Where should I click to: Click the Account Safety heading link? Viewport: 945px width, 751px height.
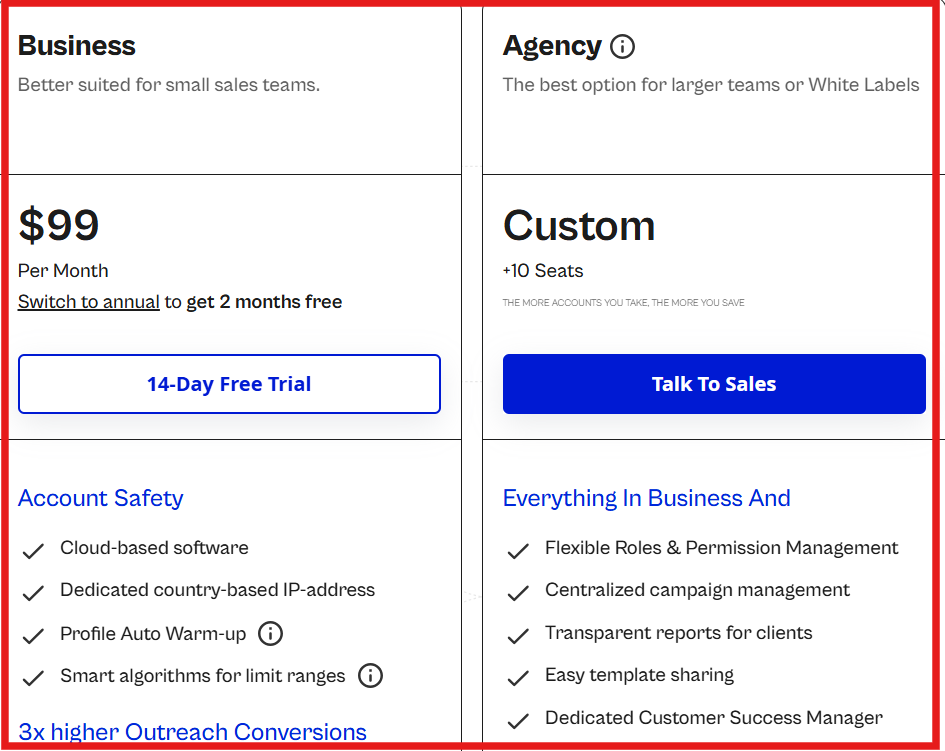pyautogui.click(x=100, y=497)
